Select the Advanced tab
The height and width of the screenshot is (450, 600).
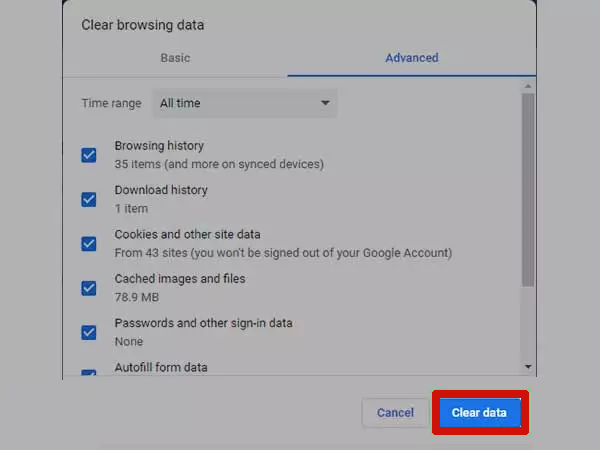(411, 58)
